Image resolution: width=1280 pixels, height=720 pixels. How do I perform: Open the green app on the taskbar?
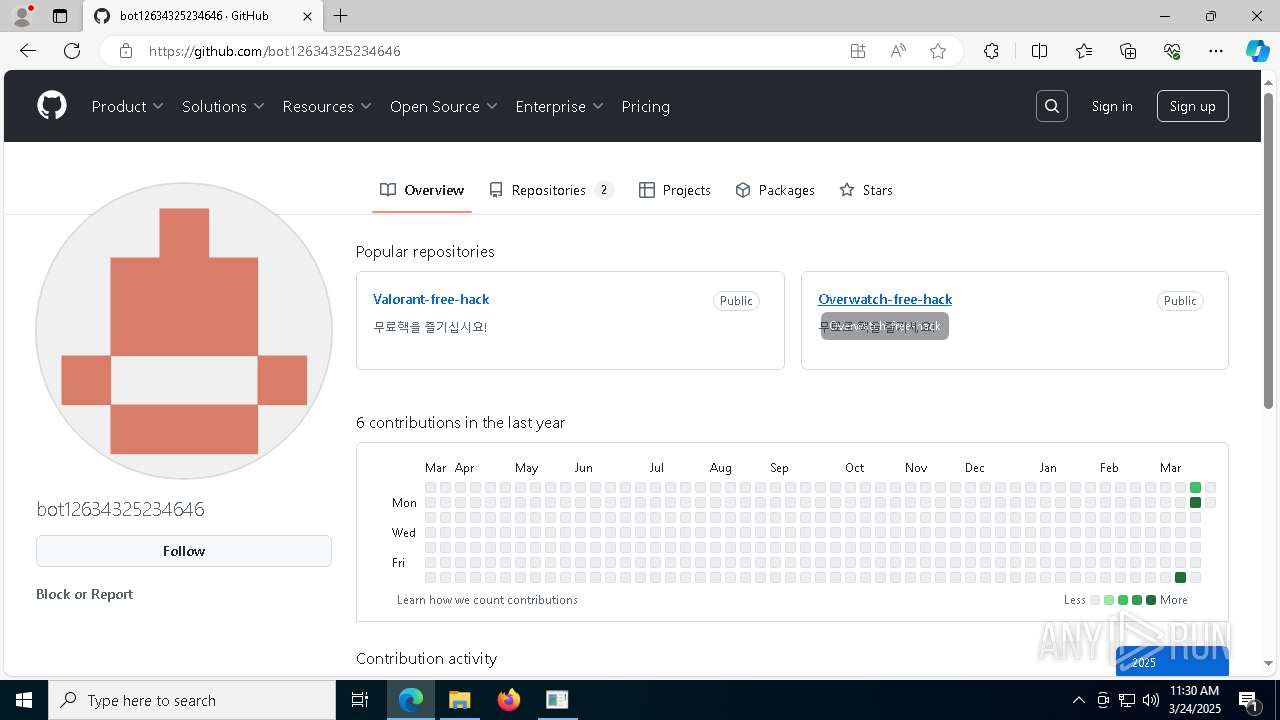click(x=557, y=700)
